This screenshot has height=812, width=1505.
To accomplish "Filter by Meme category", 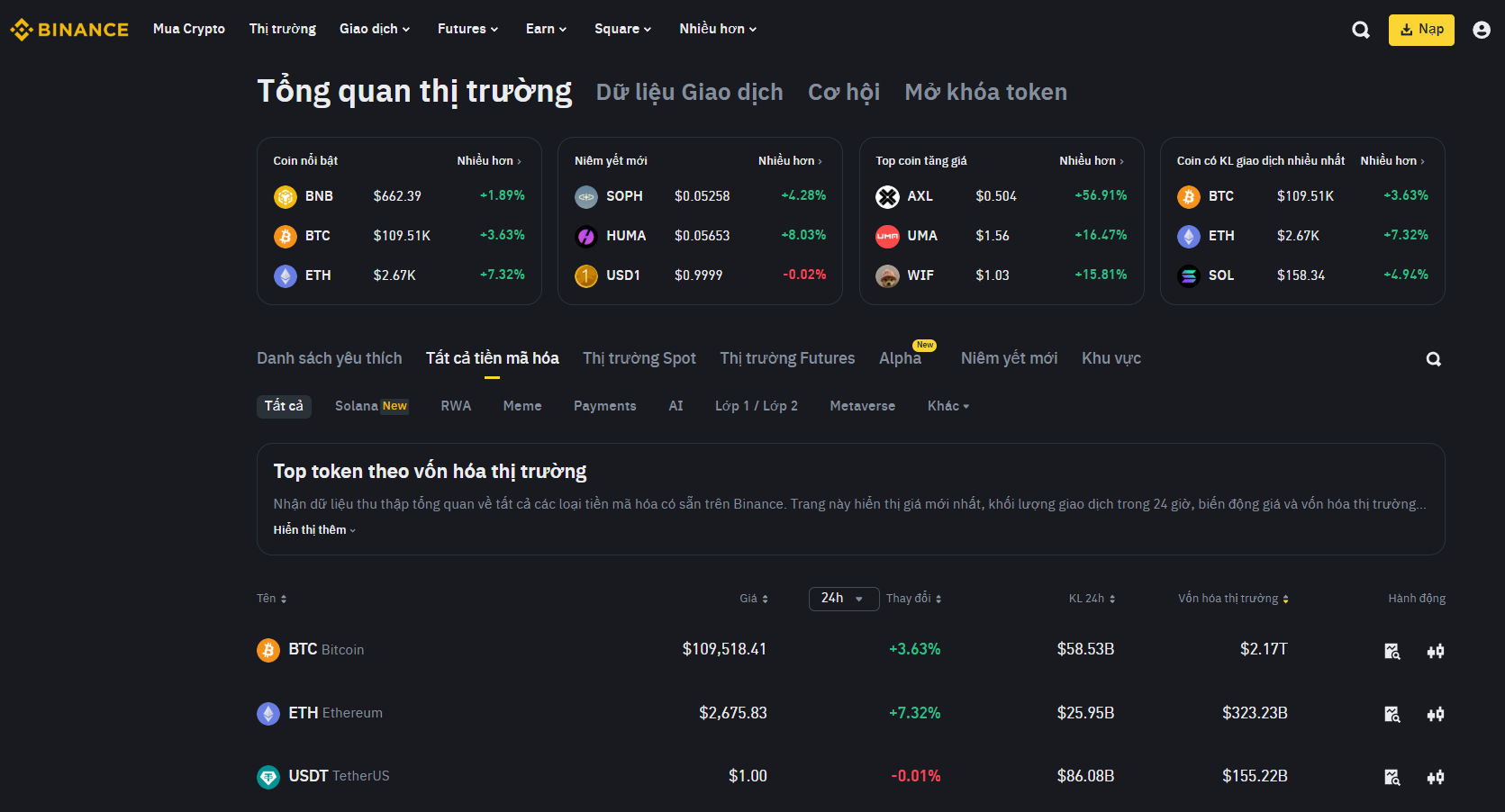I will 522,406.
